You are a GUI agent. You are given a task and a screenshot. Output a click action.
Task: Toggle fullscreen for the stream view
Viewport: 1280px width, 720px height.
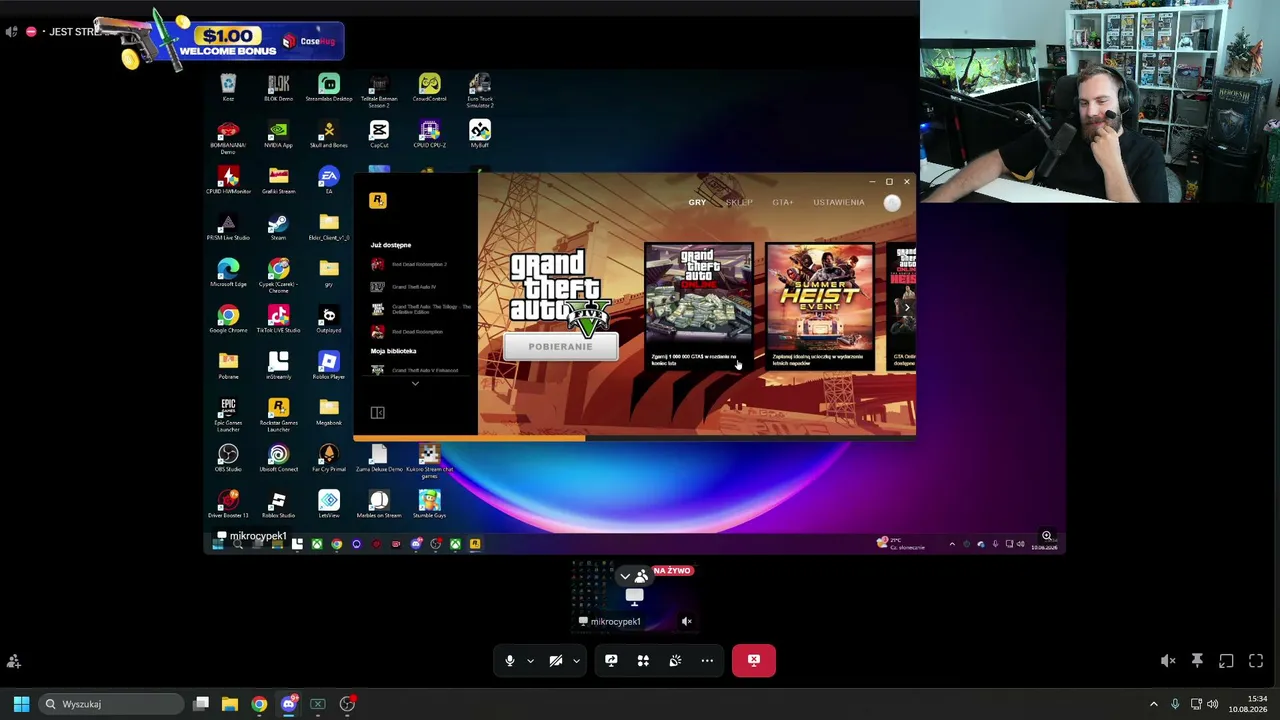pyautogui.click(x=1256, y=661)
